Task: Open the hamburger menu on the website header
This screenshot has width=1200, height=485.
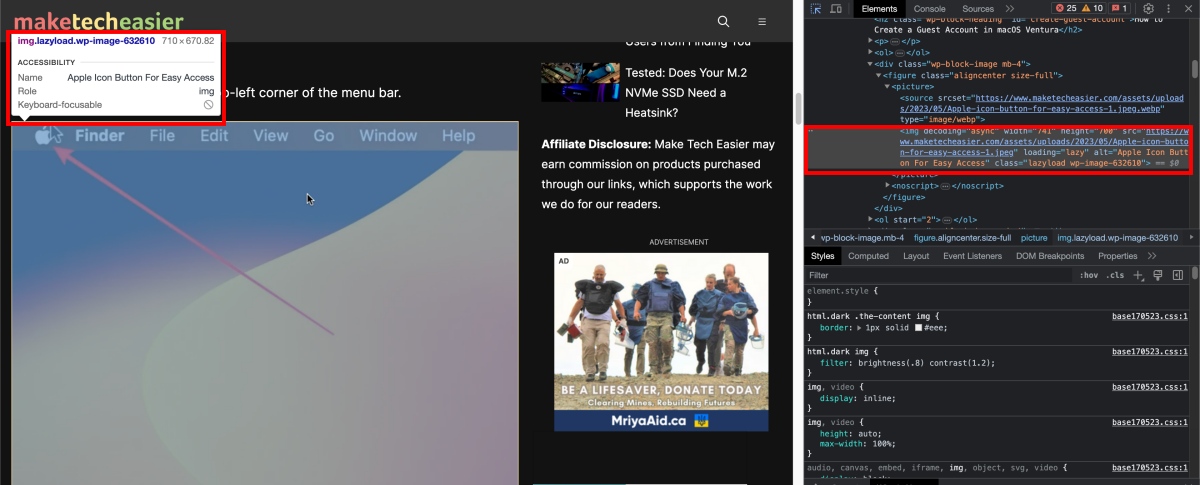Action: click(x=762, y=21)
